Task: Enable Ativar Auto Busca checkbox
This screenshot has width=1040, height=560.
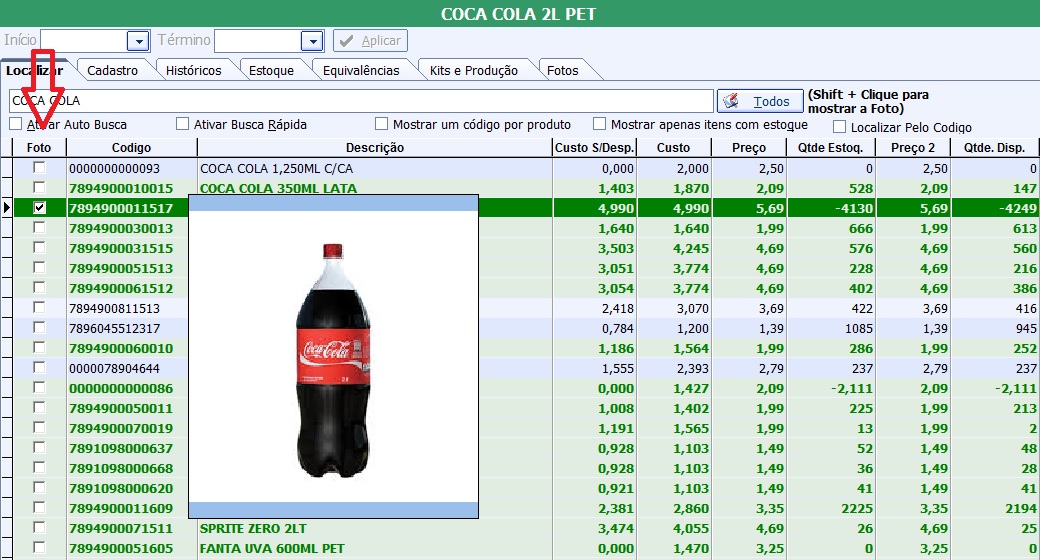Action: [16, 124]
